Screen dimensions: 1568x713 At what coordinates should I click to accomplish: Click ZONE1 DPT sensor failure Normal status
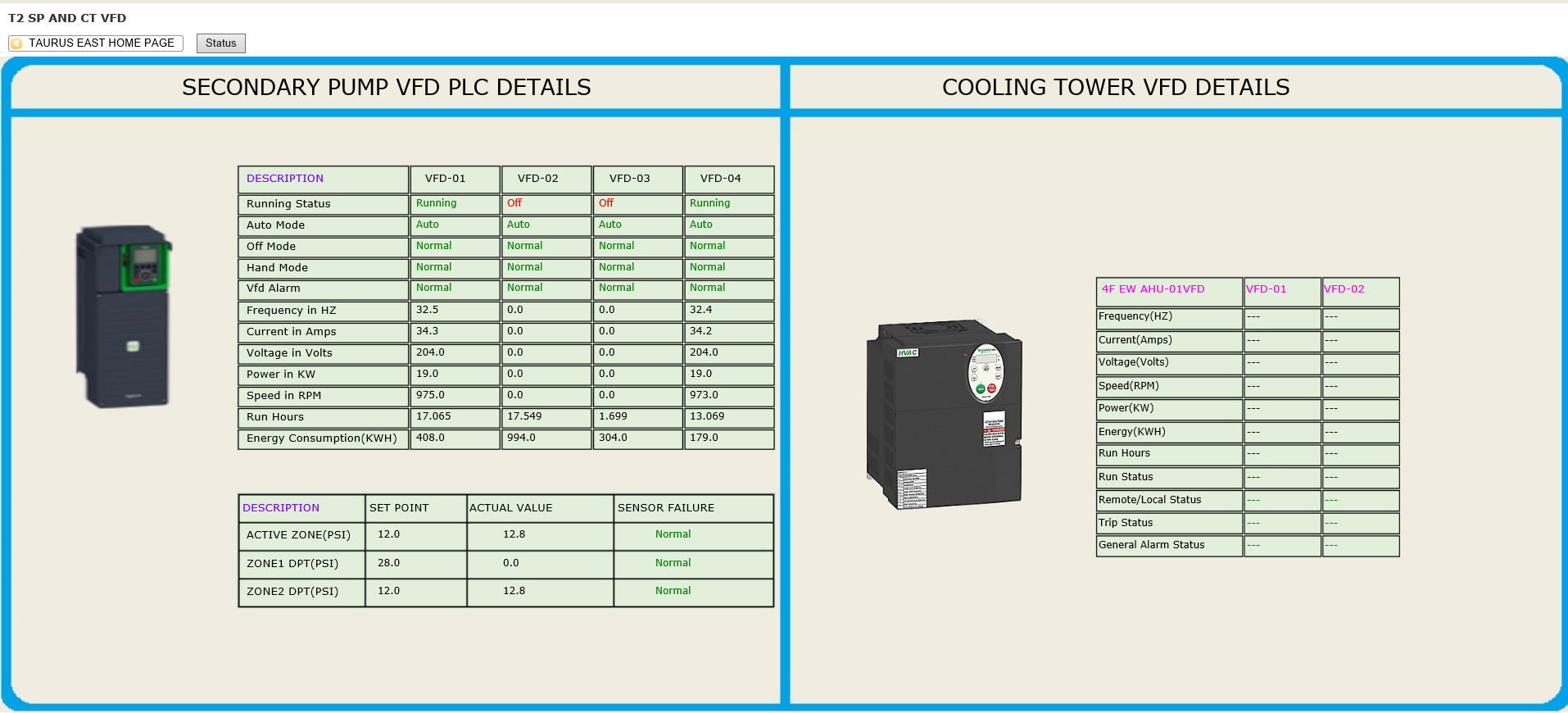click(x=673, y=563)
